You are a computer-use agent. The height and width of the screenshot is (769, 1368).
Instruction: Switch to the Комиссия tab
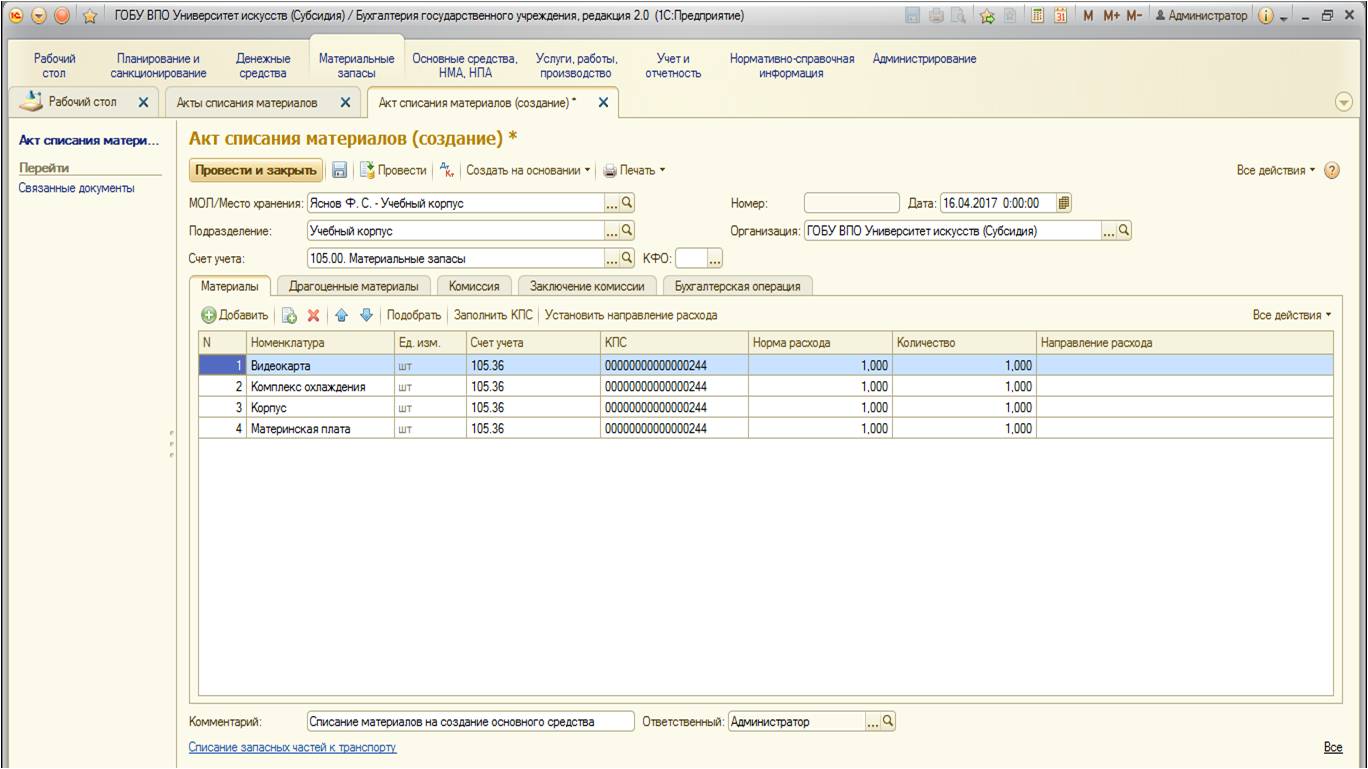pyautogui.click(x=474, y=286)
